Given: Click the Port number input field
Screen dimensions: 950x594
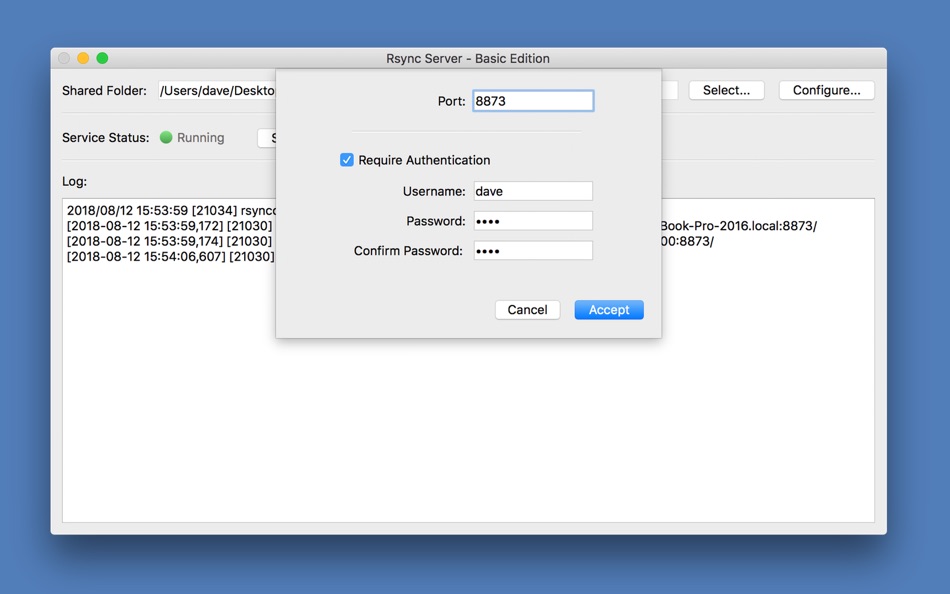Looking at the screenshot, I should [x=533, y=101].
